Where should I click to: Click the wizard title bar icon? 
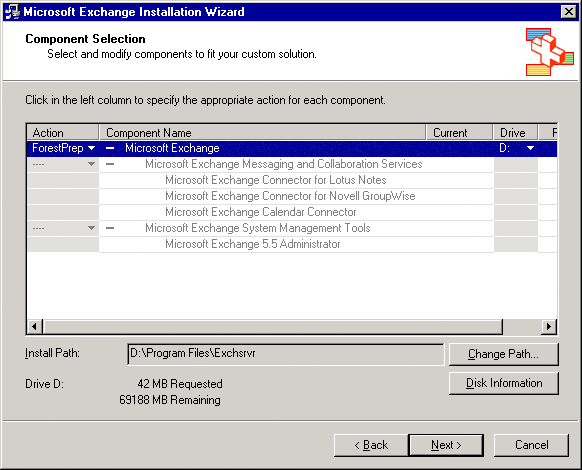click(x=12, y=12)
